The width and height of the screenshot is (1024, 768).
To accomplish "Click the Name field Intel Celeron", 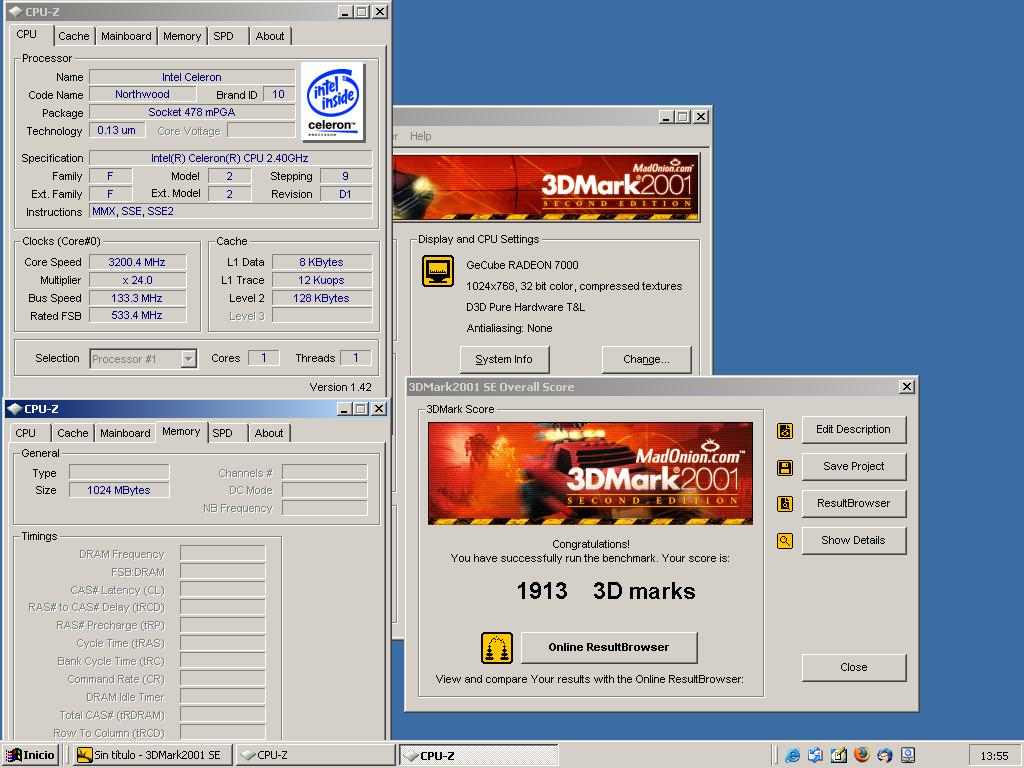I will coord(192,77).
